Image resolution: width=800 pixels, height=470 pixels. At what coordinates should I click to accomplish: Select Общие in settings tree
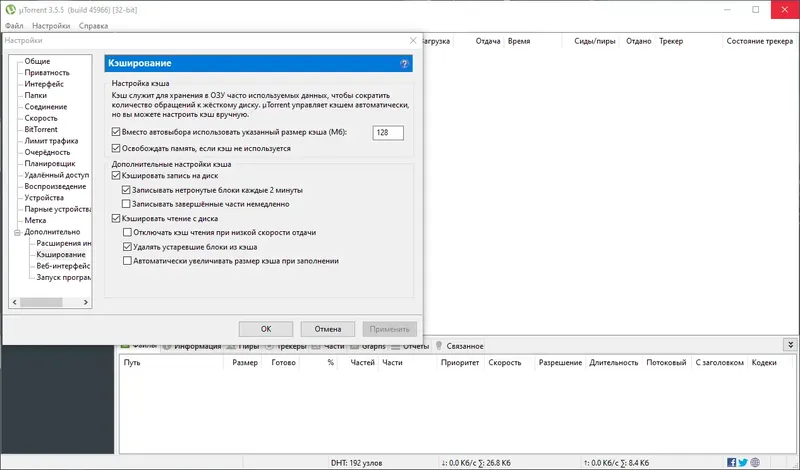[37, 61]
